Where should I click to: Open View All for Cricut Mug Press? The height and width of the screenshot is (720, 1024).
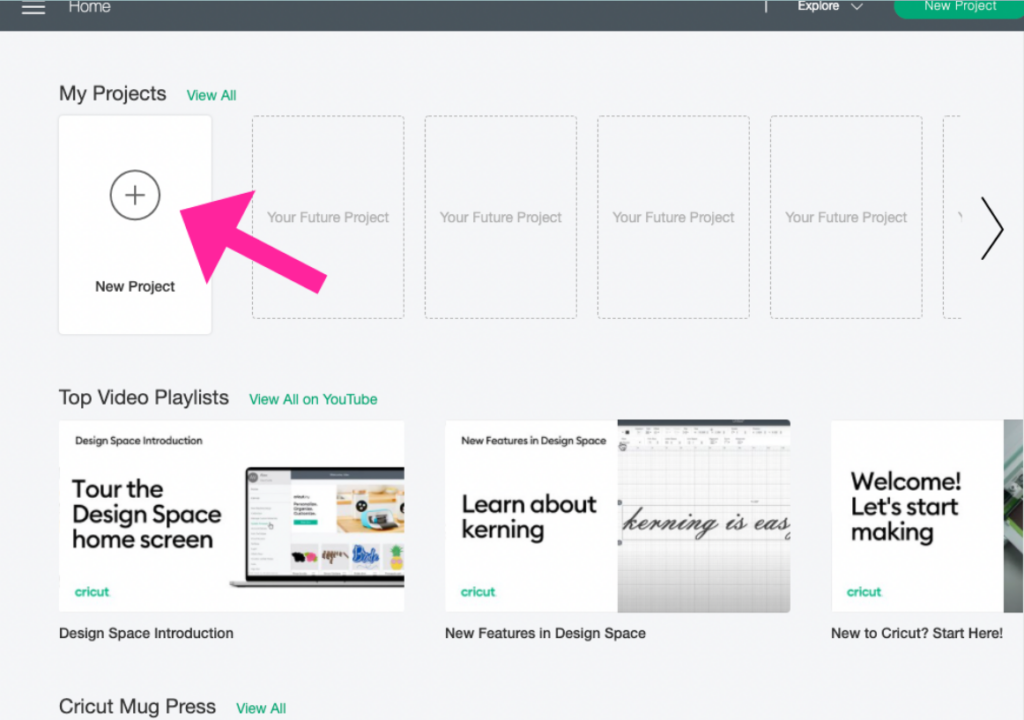click(x=261, y=708)
